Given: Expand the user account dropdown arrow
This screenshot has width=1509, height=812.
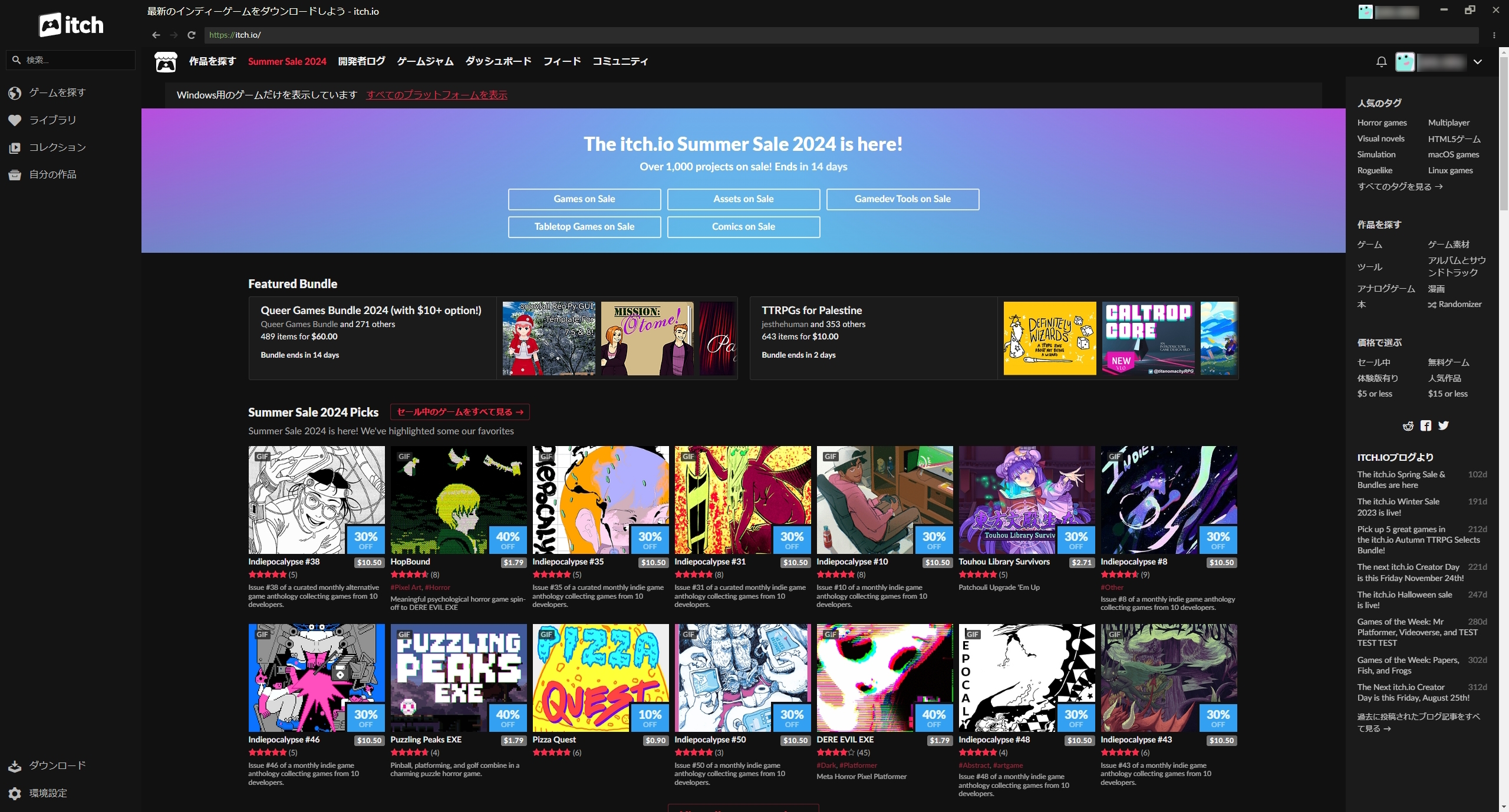Looking at the screenshot, I should pos(1477,62).
